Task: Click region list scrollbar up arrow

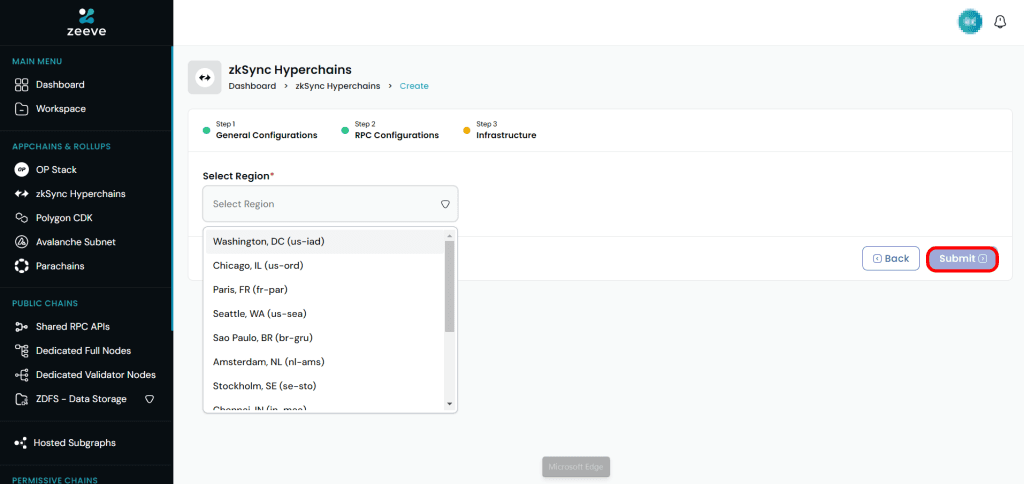Action: coord(449,235)
